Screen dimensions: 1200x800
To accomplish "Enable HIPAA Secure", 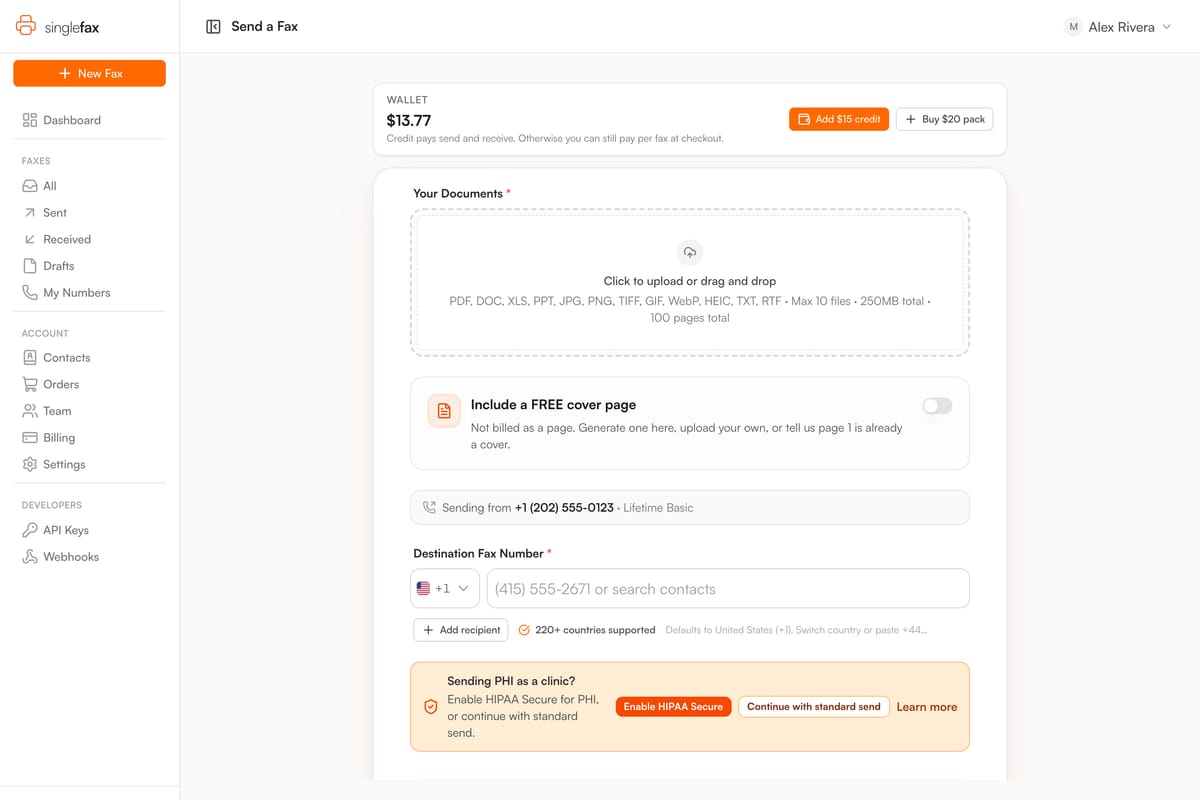I will [673, 707].
